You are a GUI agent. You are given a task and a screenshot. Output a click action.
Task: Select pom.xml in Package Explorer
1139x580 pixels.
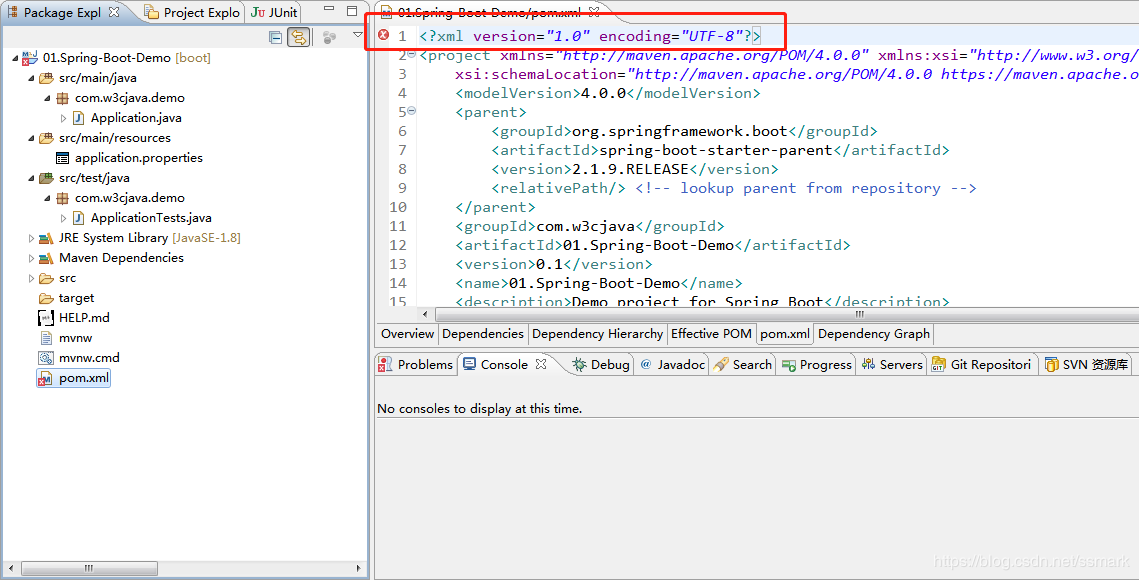click(x=84, y=378)
